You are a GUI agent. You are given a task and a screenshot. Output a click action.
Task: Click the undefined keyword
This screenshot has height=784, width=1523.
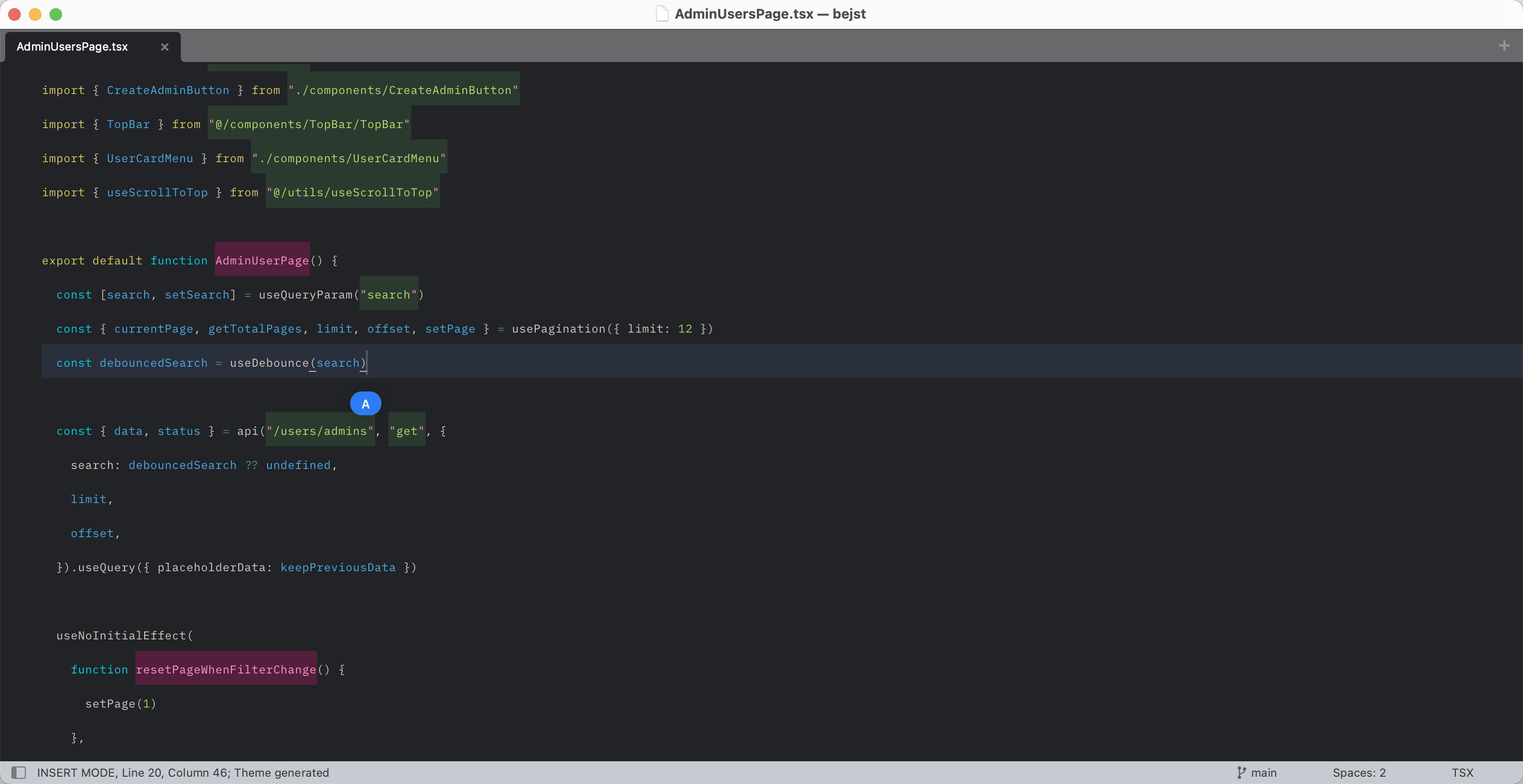299,465
